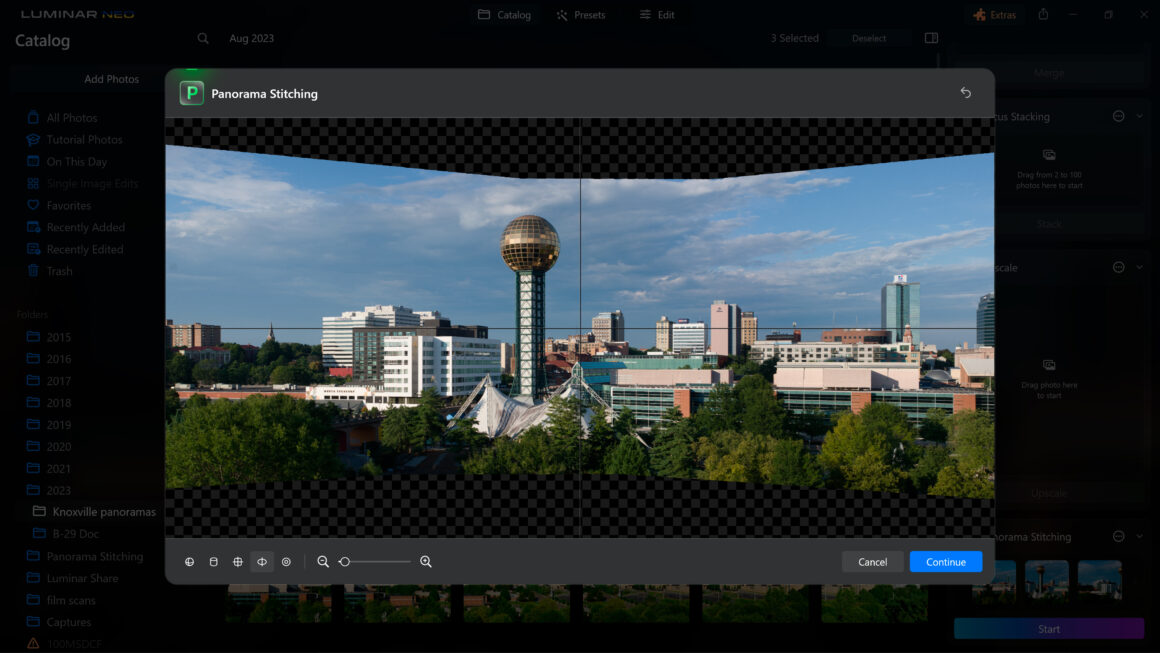The width and height of the screenshot is (1160, 653).
Task: Open the Extras menu
Action: click(x=995, y=15)
